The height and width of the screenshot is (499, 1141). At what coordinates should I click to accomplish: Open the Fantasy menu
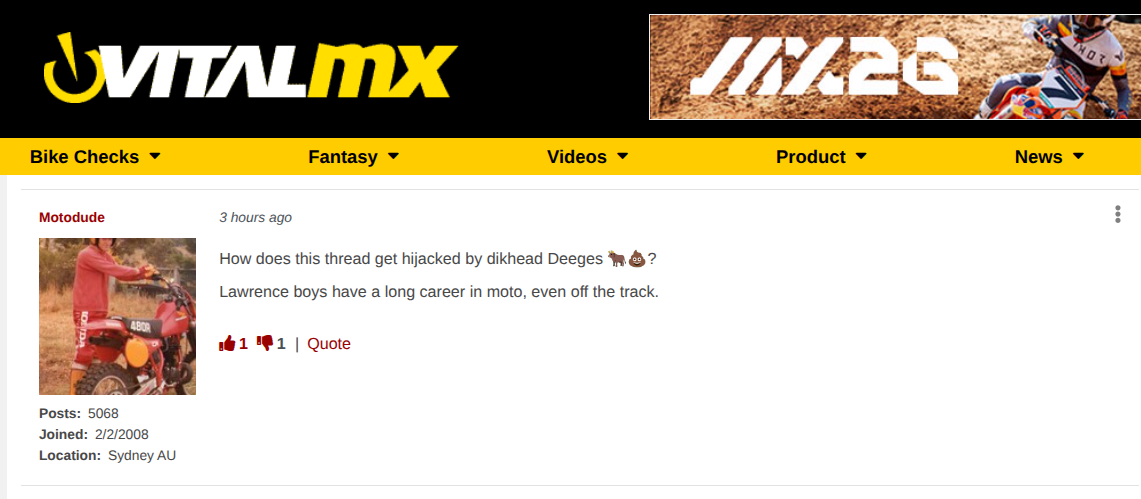point(343,157)
